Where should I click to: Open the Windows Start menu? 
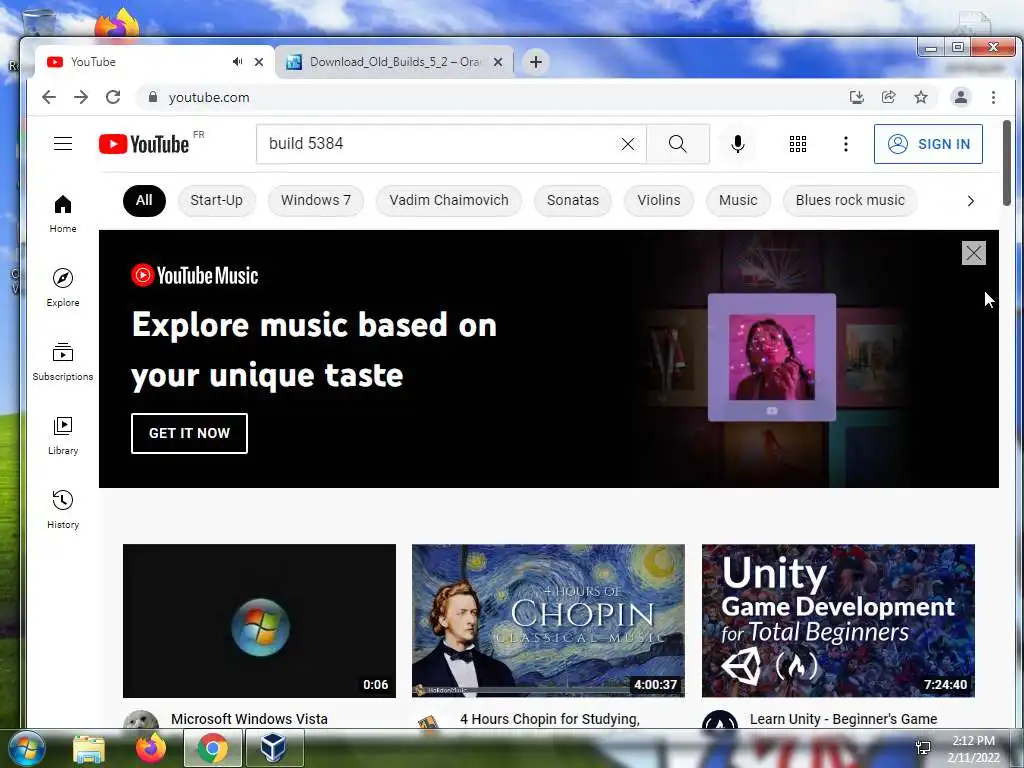[27, 748]
